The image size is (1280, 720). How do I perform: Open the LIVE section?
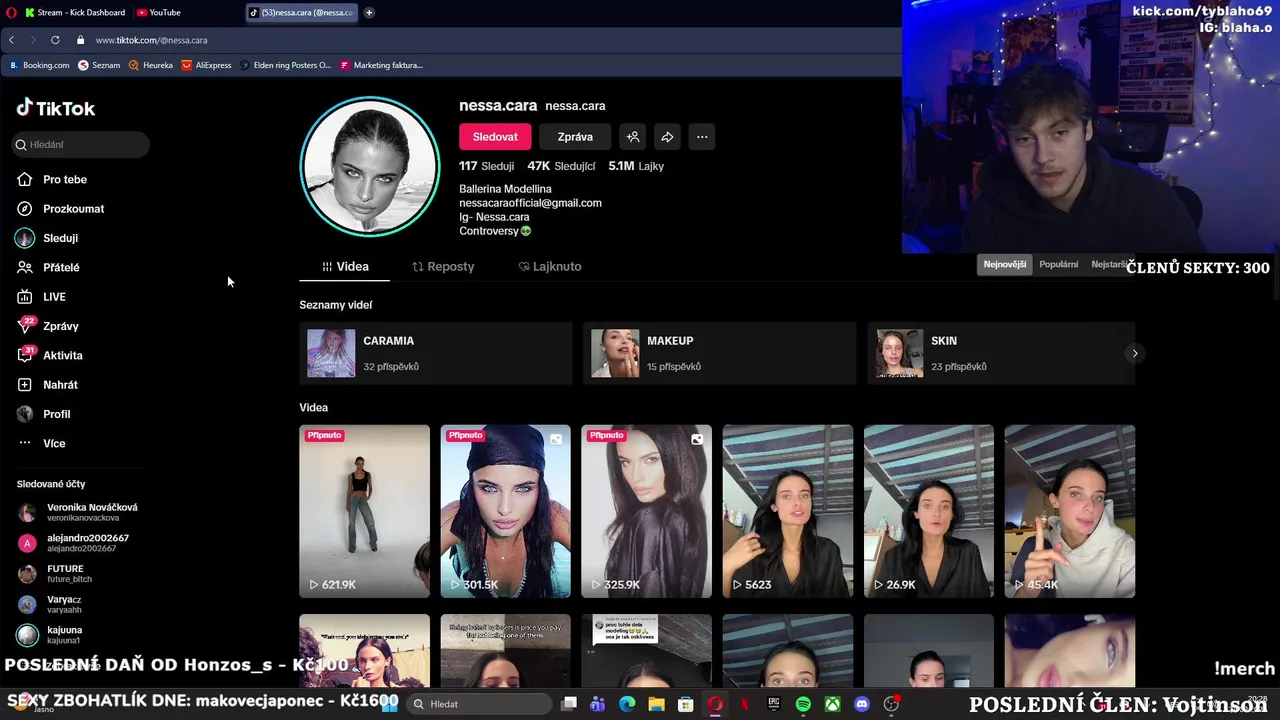click(x=41, y=297)
